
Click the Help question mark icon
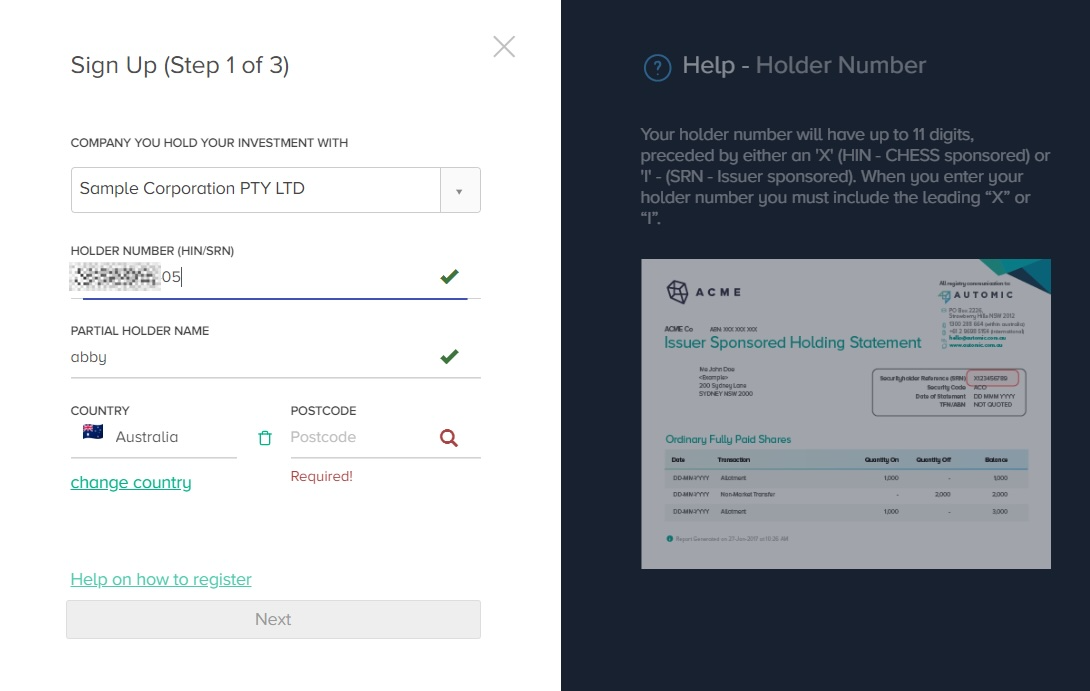(657, 67)
